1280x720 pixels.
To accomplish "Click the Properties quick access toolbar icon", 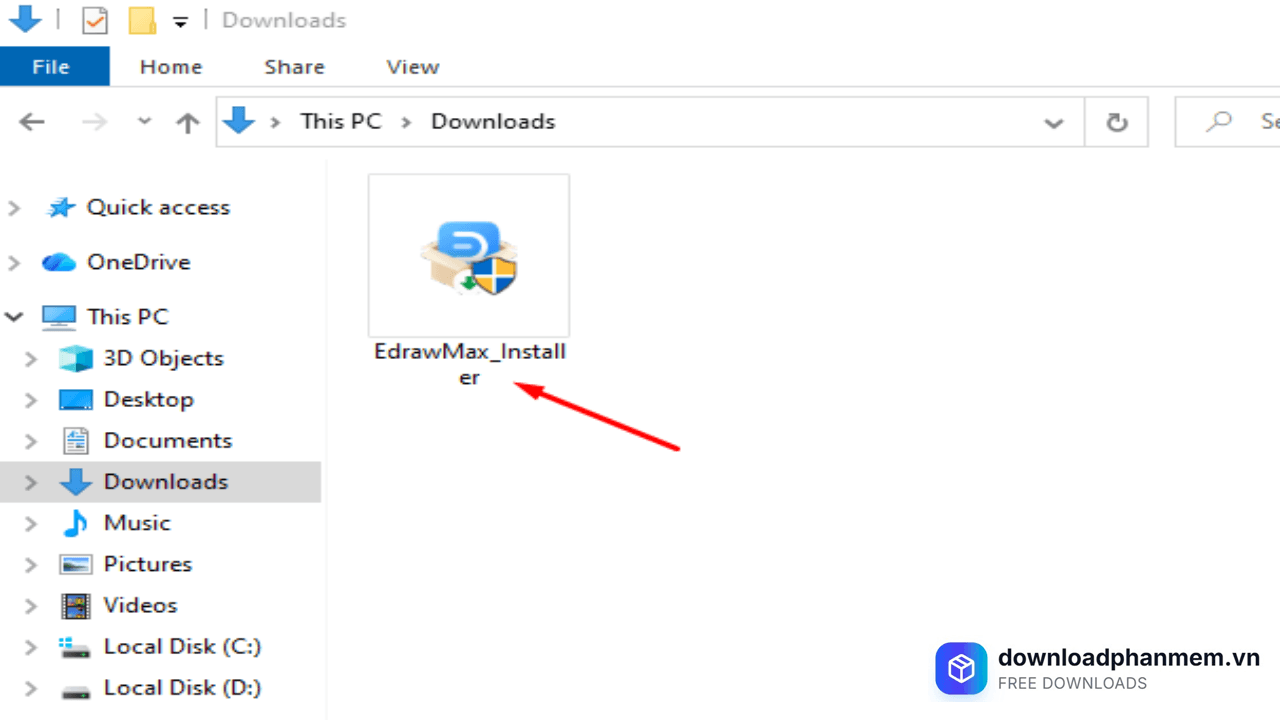I will [x=95, y=20].
